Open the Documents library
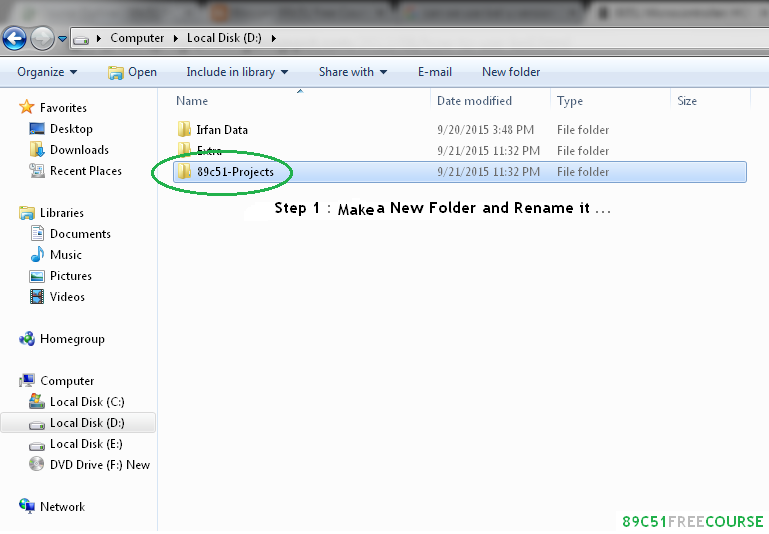This screenshot has height=534, width=769. (80, 234)
